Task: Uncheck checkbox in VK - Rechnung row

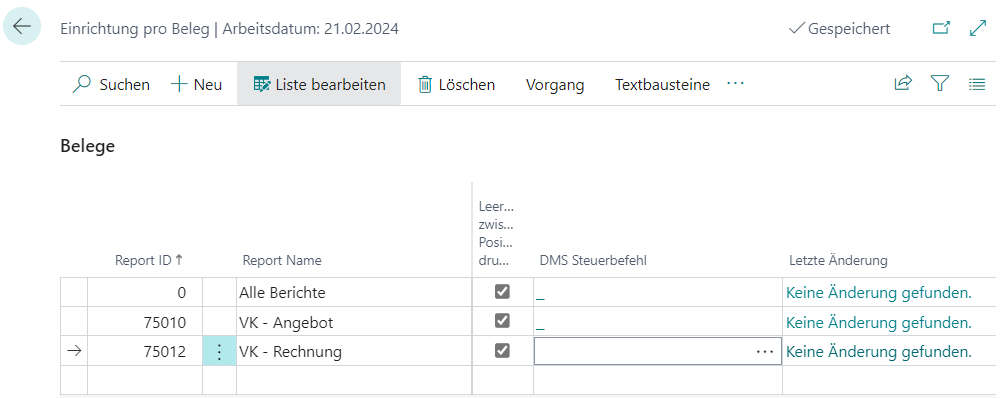Action: [x=503, y=350]
